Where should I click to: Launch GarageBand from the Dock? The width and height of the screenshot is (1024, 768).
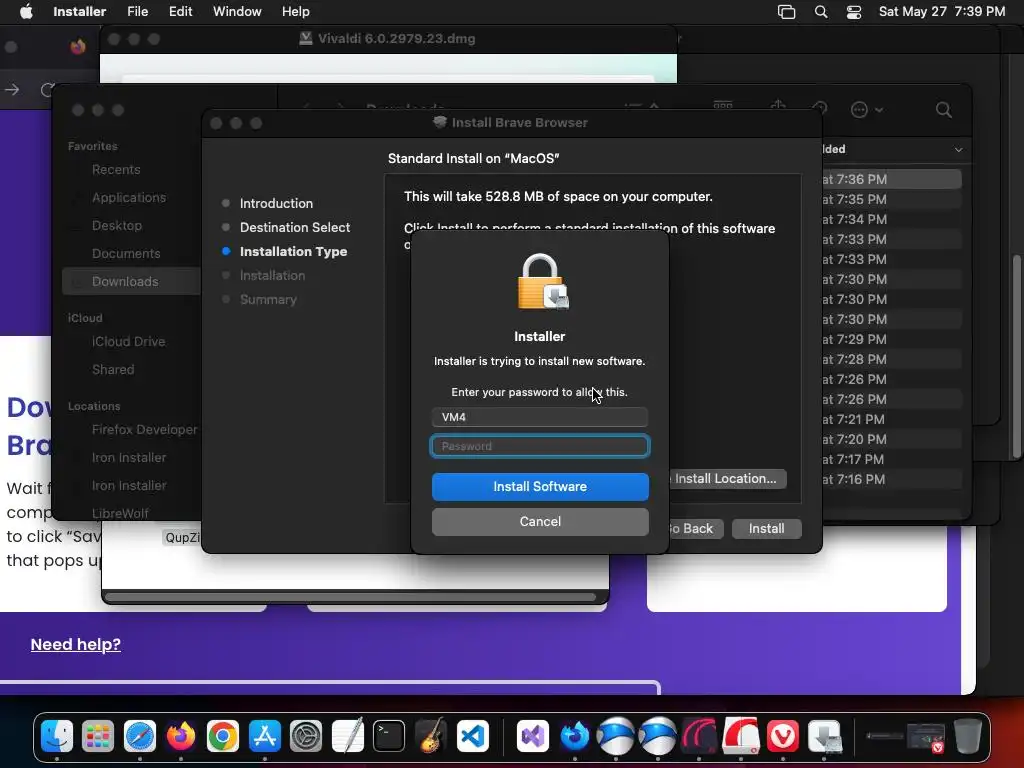click(x=431, y=736)
